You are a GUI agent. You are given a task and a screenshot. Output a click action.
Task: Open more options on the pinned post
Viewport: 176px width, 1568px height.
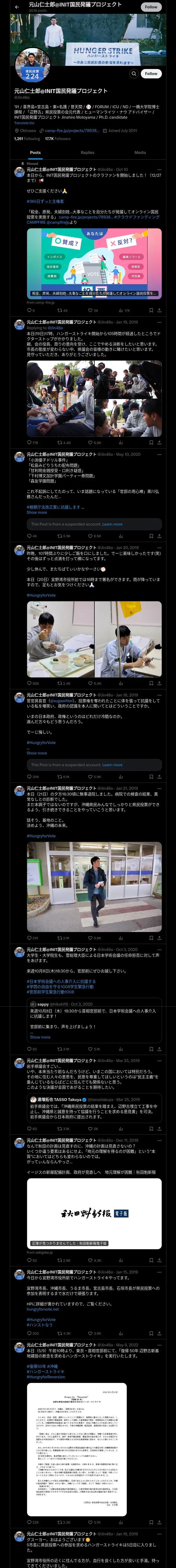(160, 169)
